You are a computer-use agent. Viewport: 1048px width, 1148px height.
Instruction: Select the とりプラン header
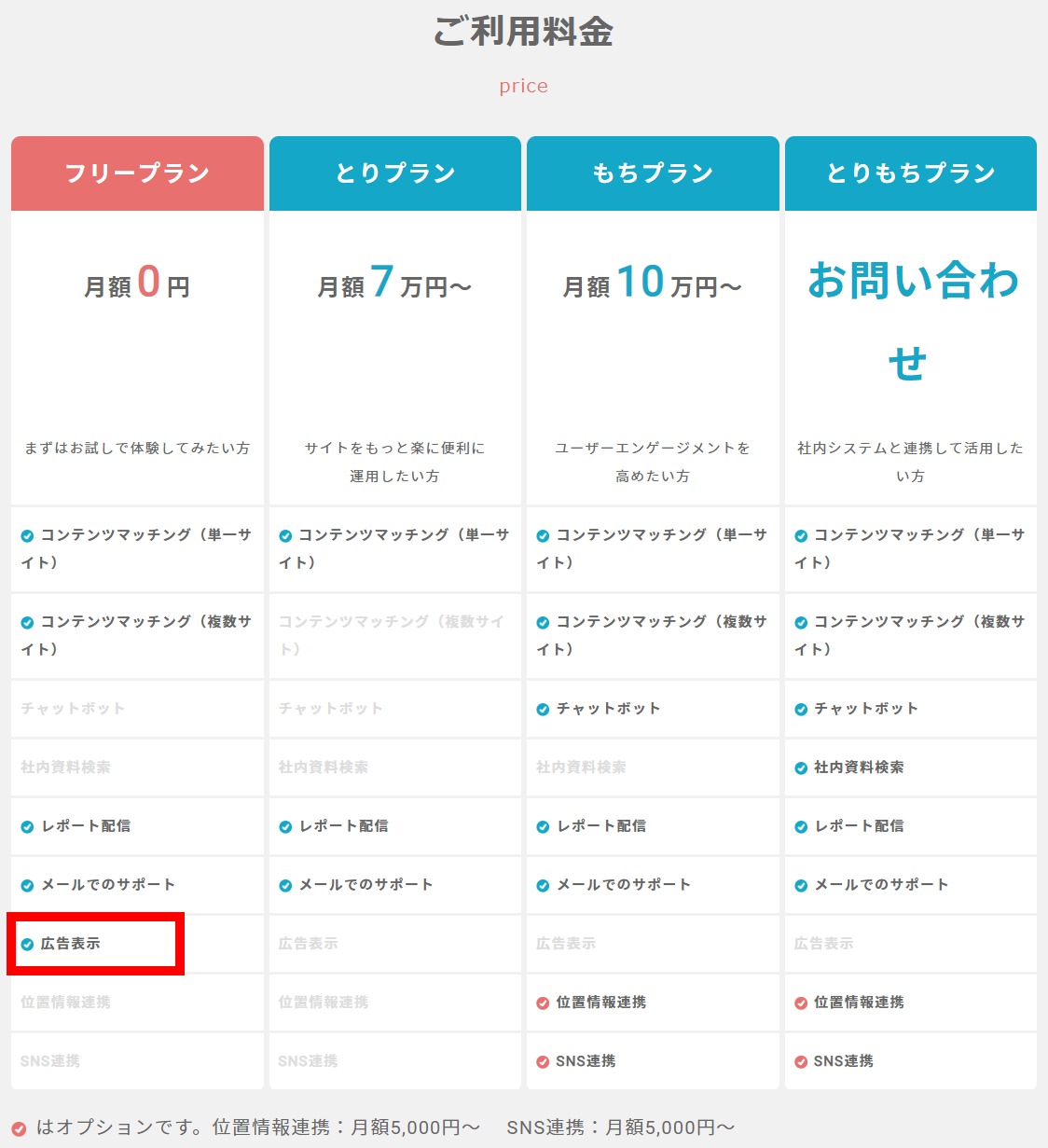pos(395,173)
